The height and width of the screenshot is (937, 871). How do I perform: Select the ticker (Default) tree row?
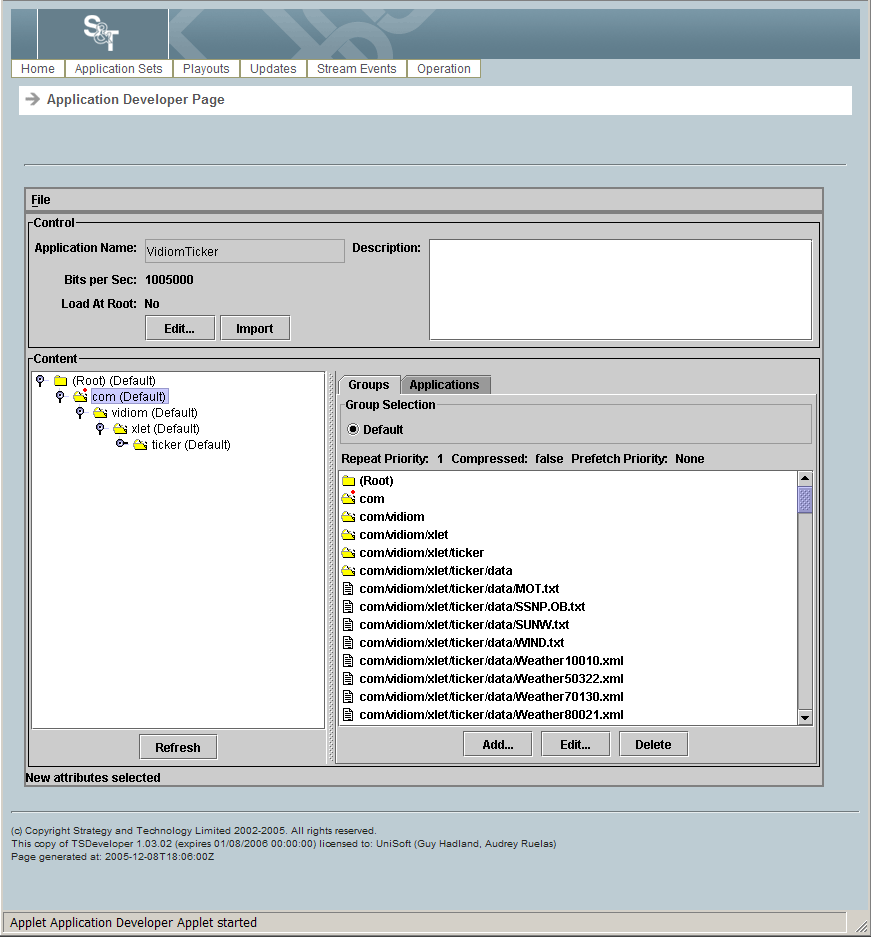(191, 445)
